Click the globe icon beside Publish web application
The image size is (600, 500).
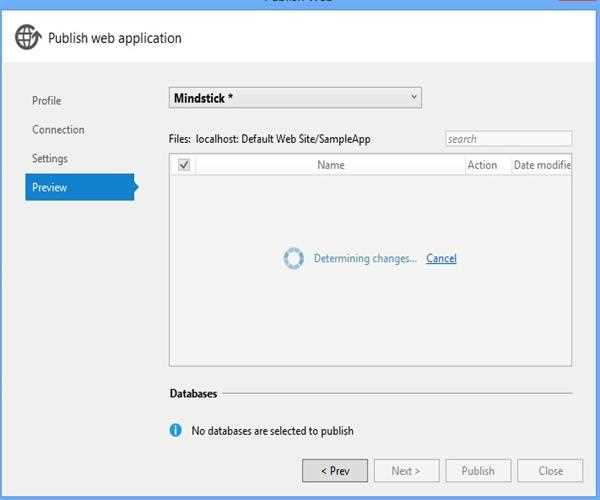pos(28,38)
